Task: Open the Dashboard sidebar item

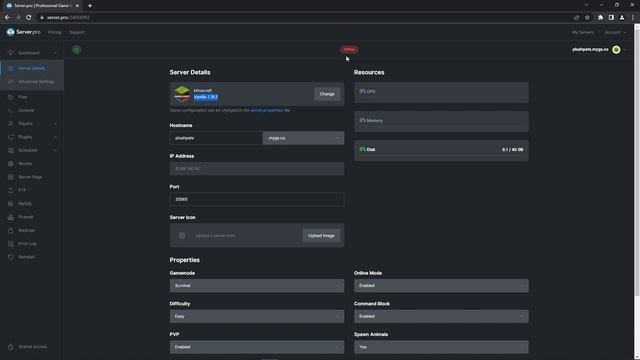Action: click(x=29, y=53)
